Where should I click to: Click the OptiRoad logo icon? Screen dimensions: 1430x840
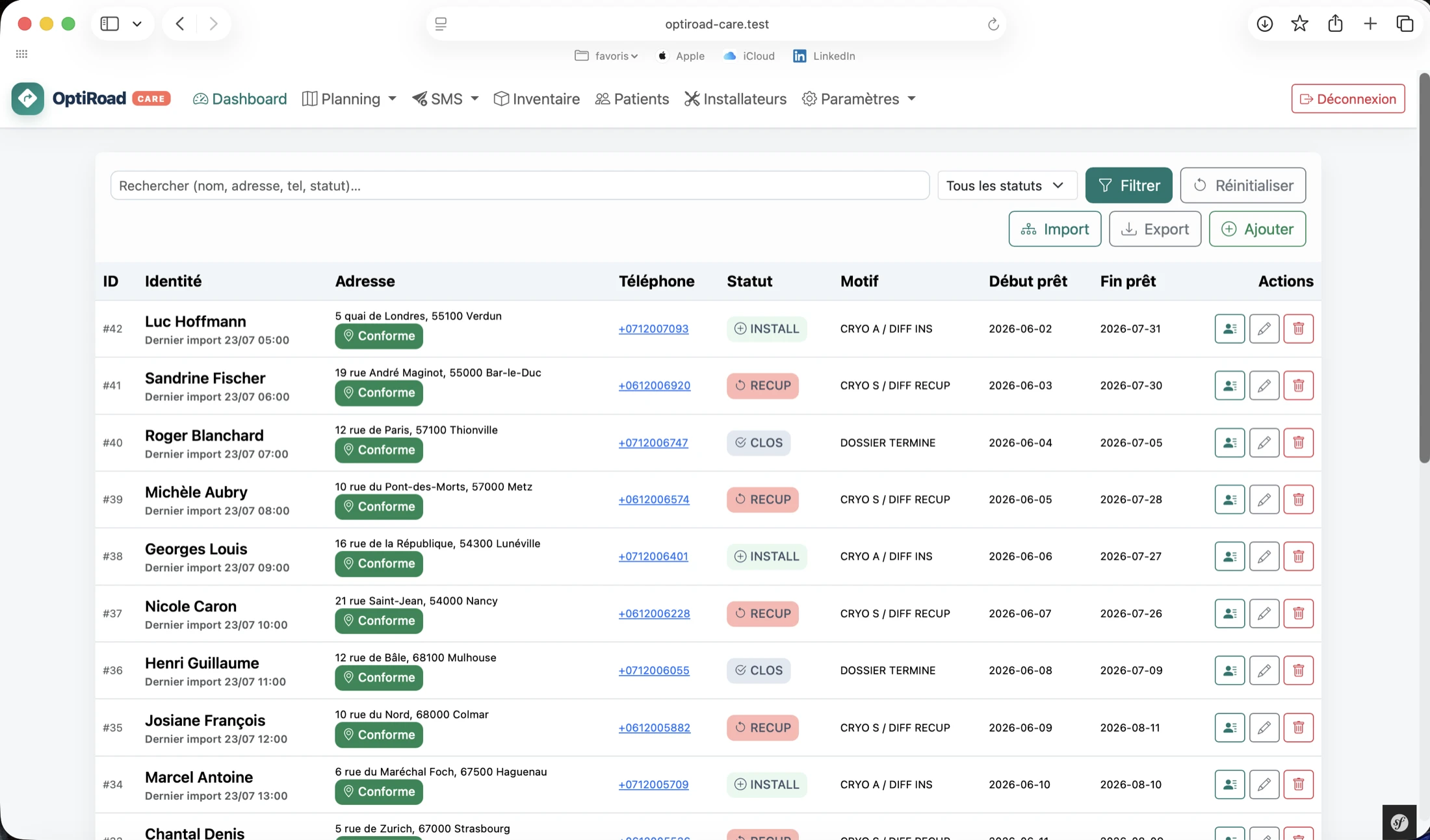tap(28, 99)
